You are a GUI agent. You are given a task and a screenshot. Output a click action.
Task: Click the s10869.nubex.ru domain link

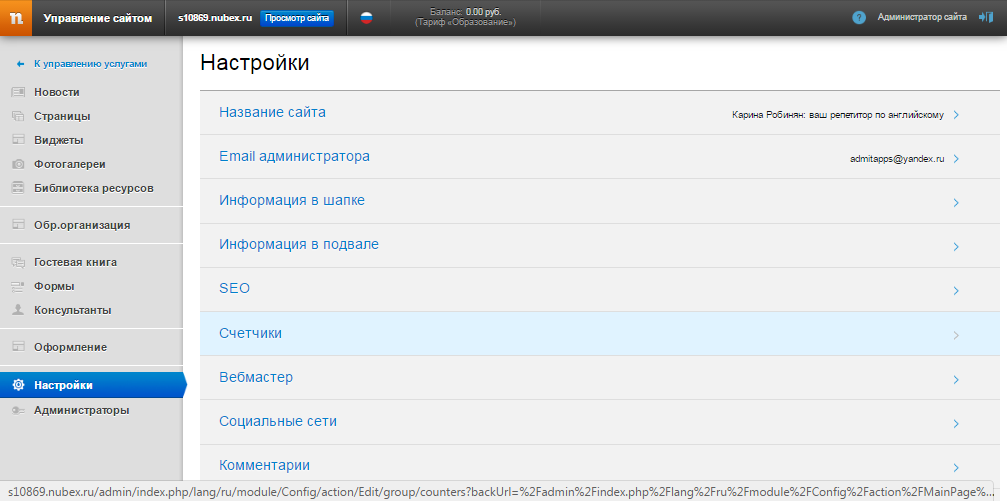216,18
